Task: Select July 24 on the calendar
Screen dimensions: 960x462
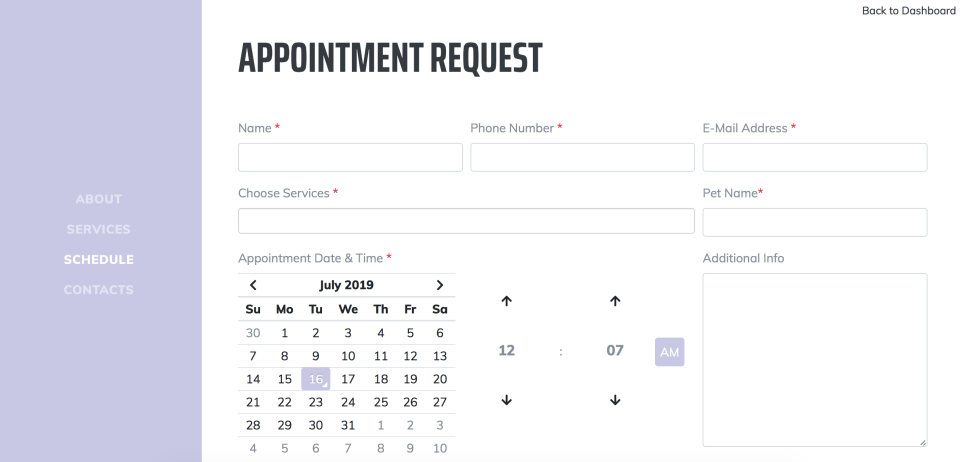Action: coord(348,402)
